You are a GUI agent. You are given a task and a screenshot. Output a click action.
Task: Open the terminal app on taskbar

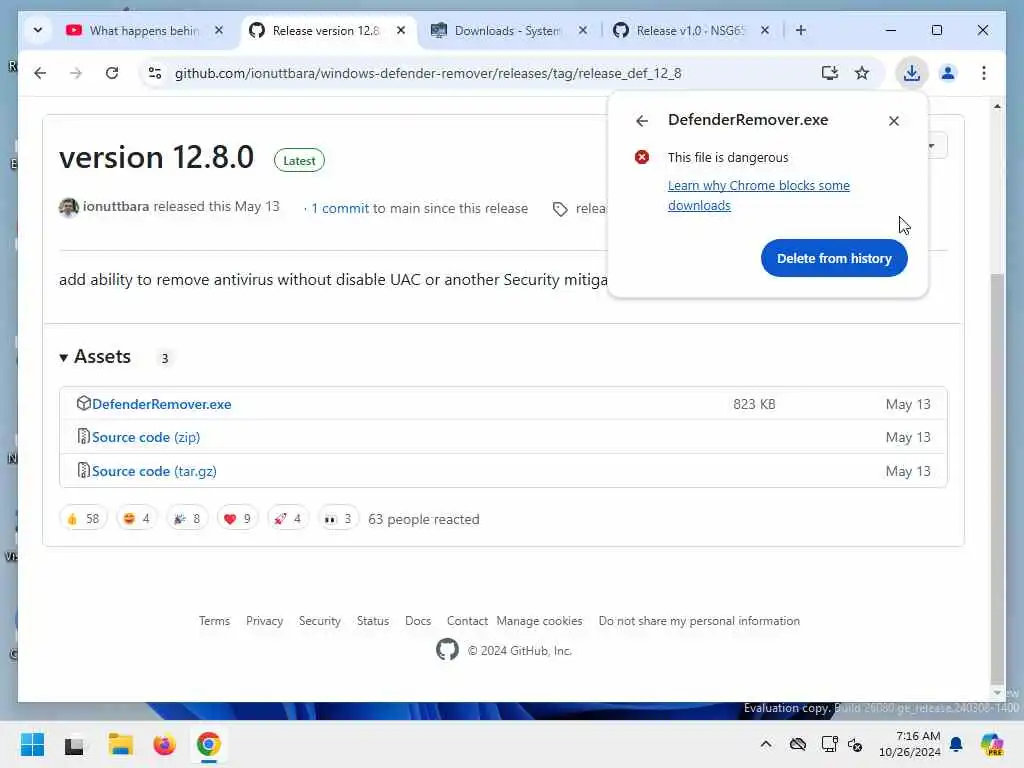[x=74, y=746]
